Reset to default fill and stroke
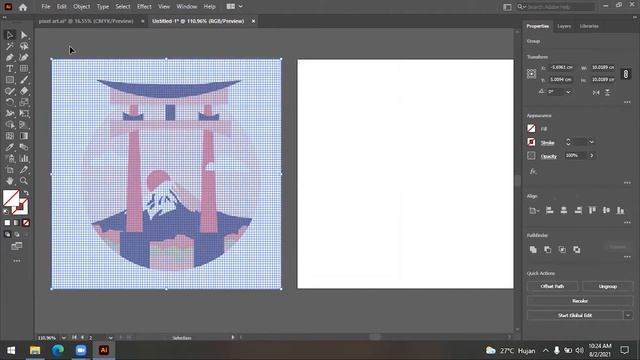 [x=6, y=211]
